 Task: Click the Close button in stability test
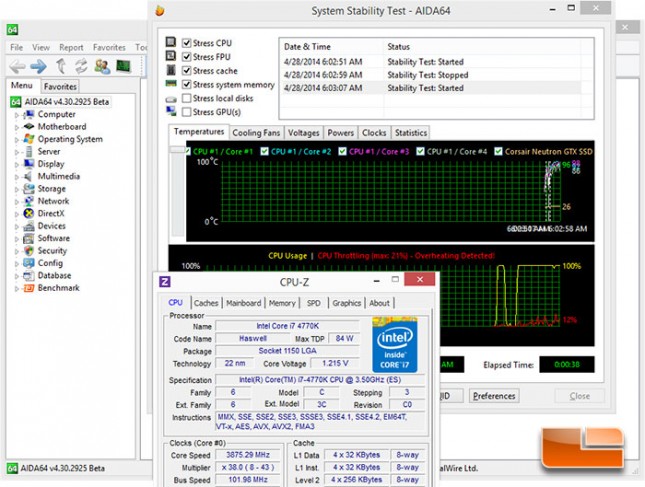[x=580, y=396]
